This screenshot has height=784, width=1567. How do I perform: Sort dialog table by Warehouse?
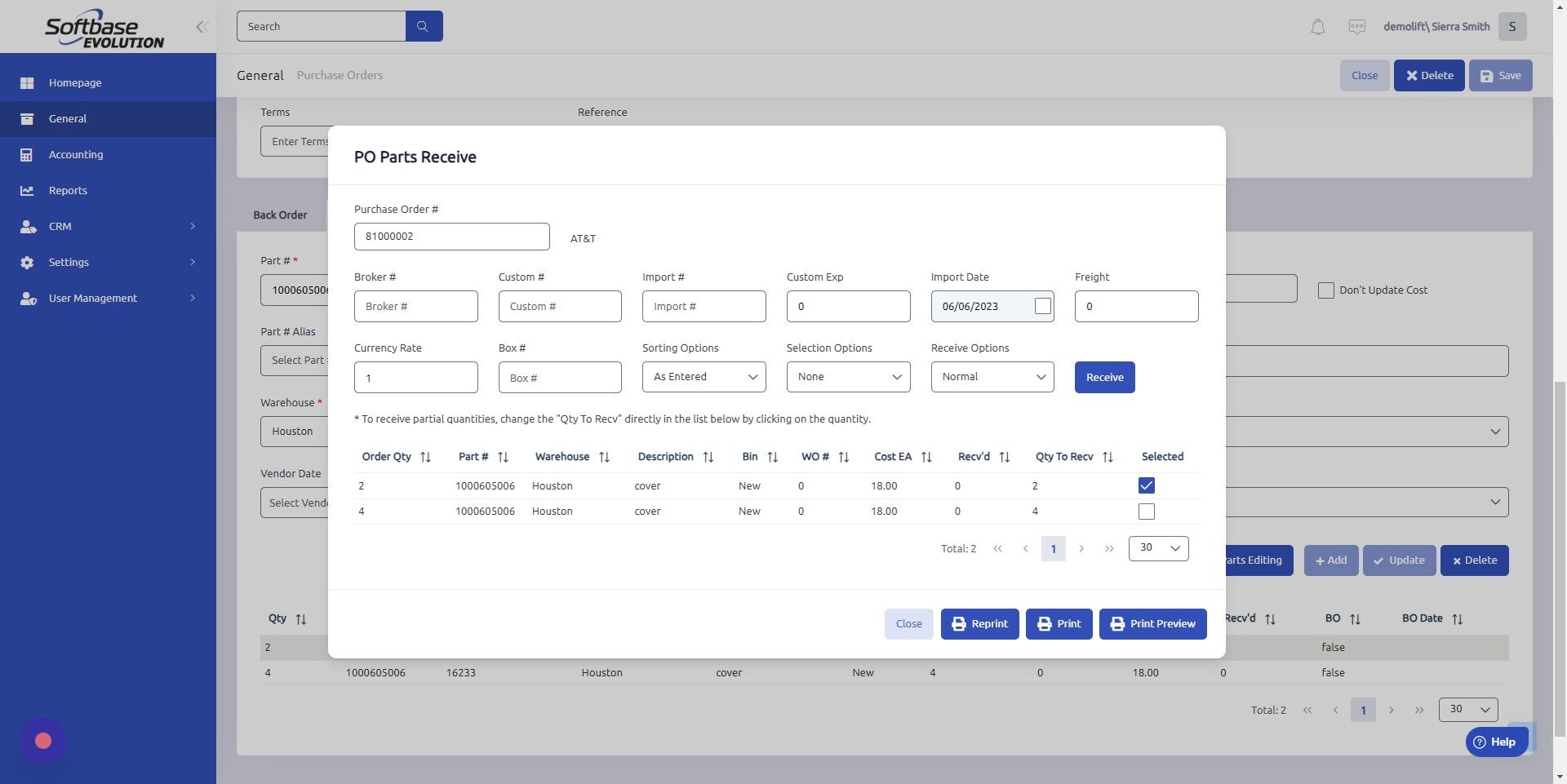(x=604, y=457)
